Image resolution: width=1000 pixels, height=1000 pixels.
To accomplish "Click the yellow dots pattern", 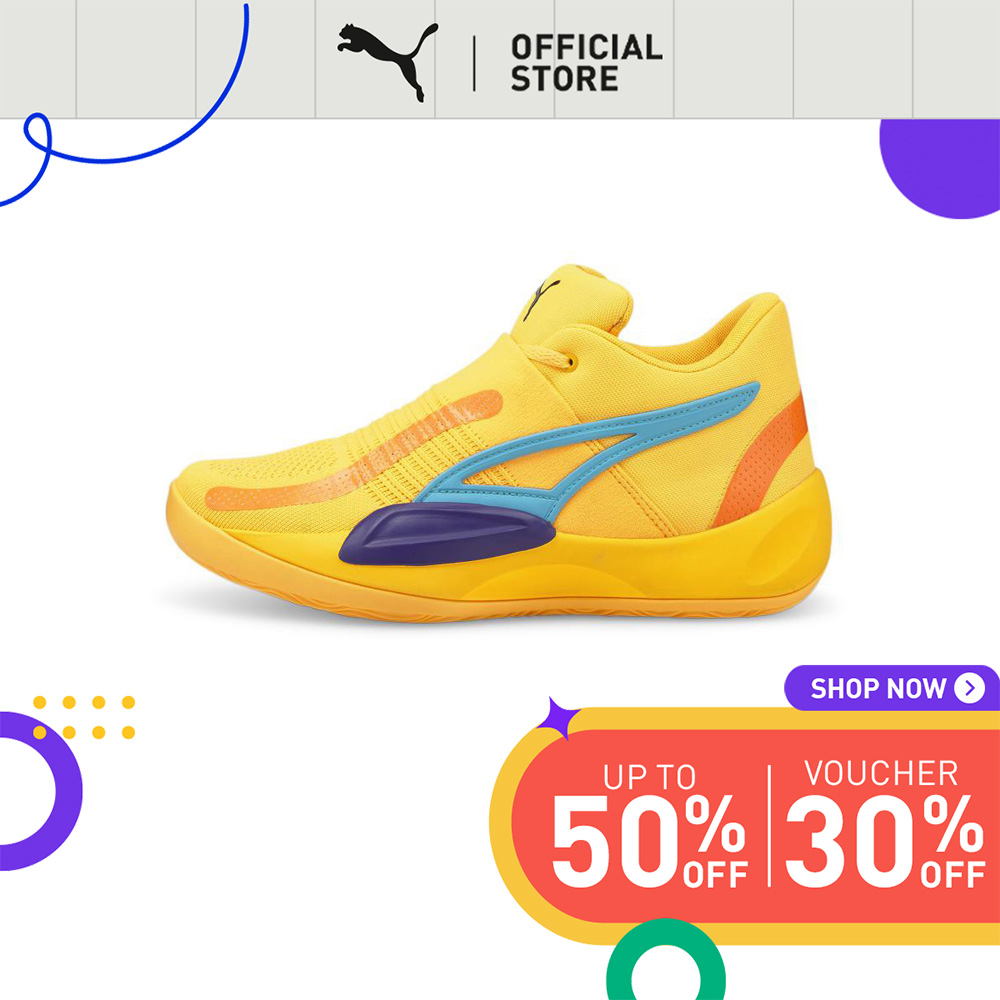I will (x=84, y=717).
